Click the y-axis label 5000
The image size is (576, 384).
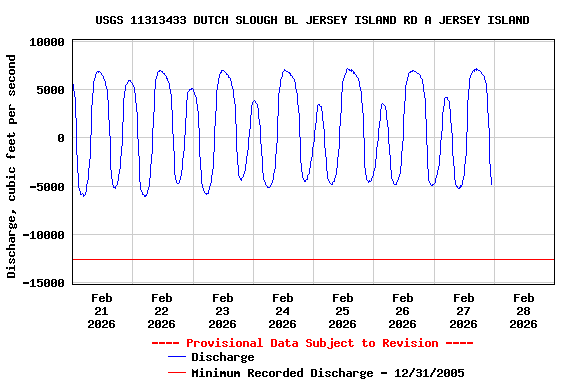tap(50, 90)
